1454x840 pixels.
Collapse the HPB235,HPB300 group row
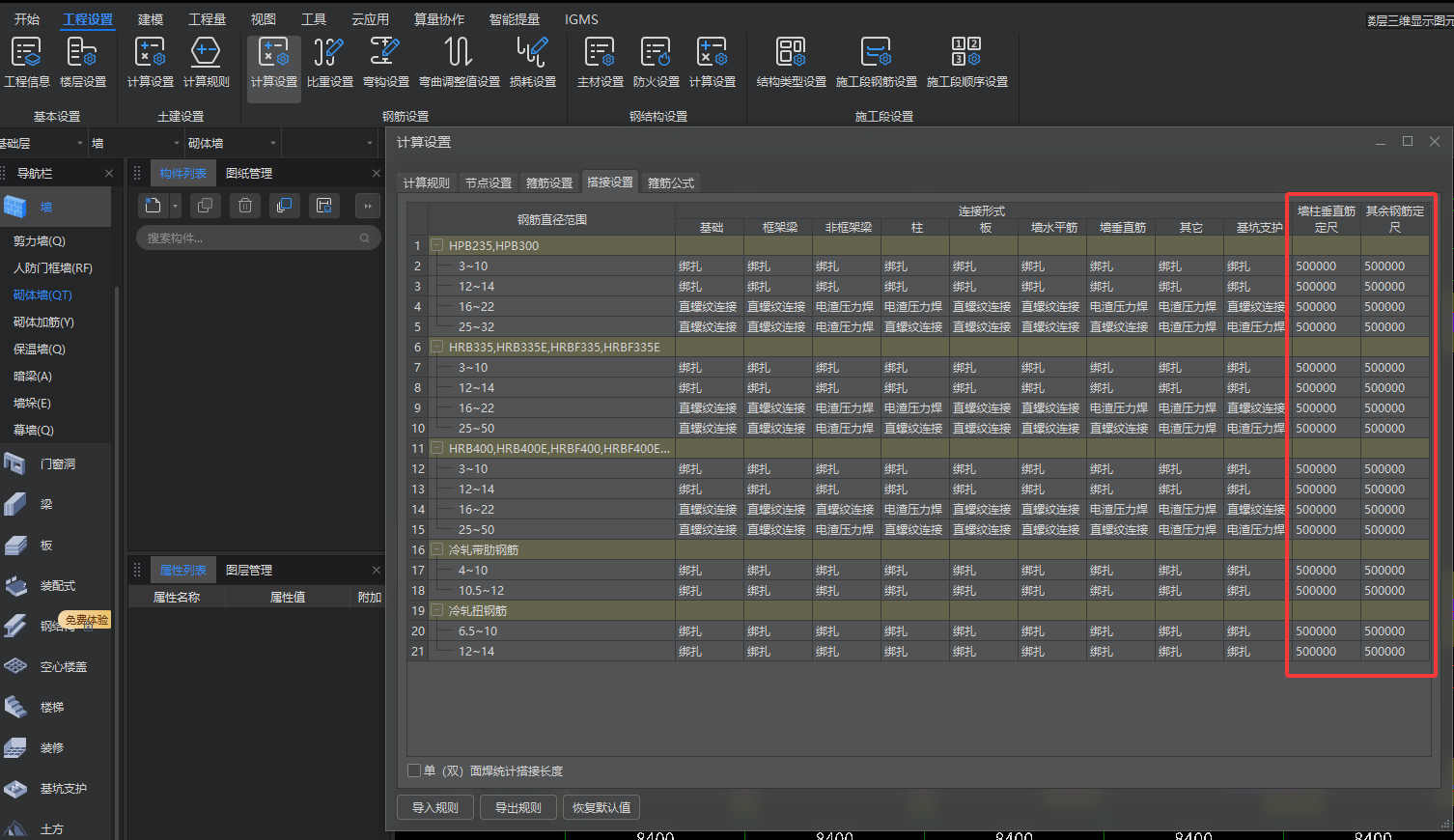(437, 245)
